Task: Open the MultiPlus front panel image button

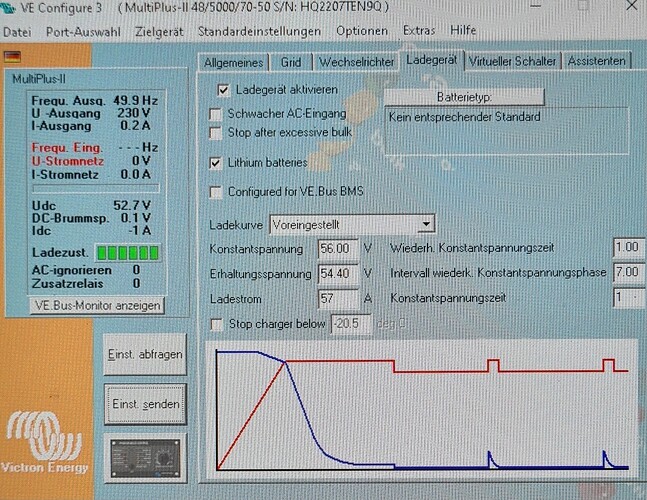Action: click(145, 458)
